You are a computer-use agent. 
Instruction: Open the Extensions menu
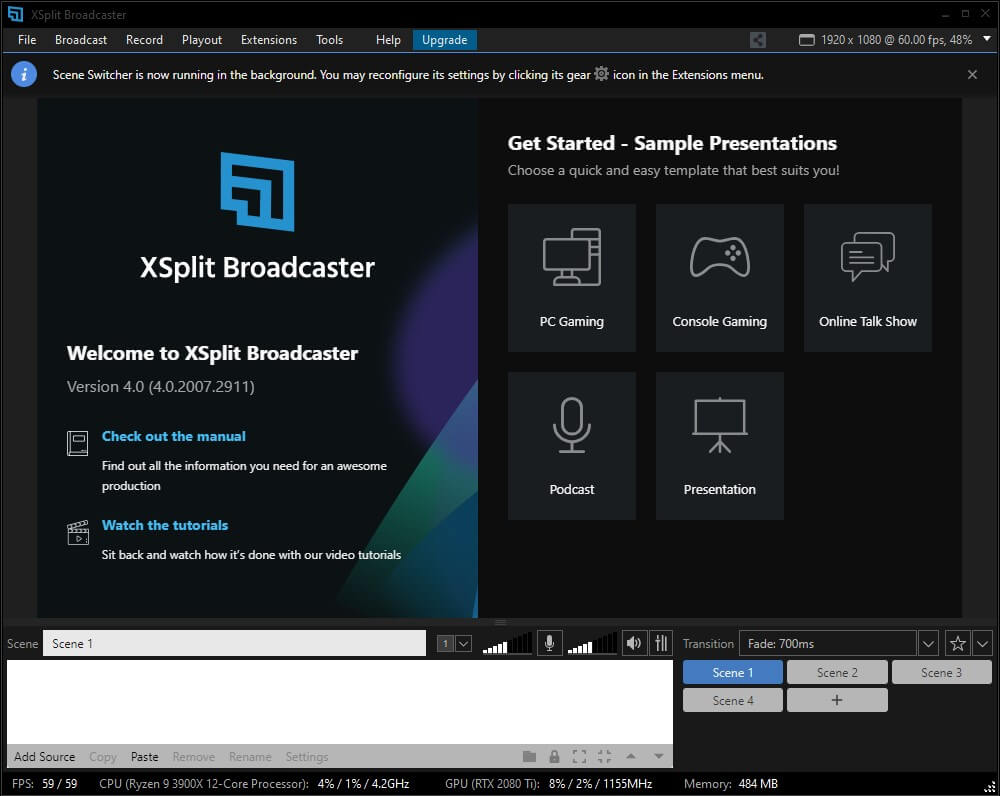click(268, 40)
